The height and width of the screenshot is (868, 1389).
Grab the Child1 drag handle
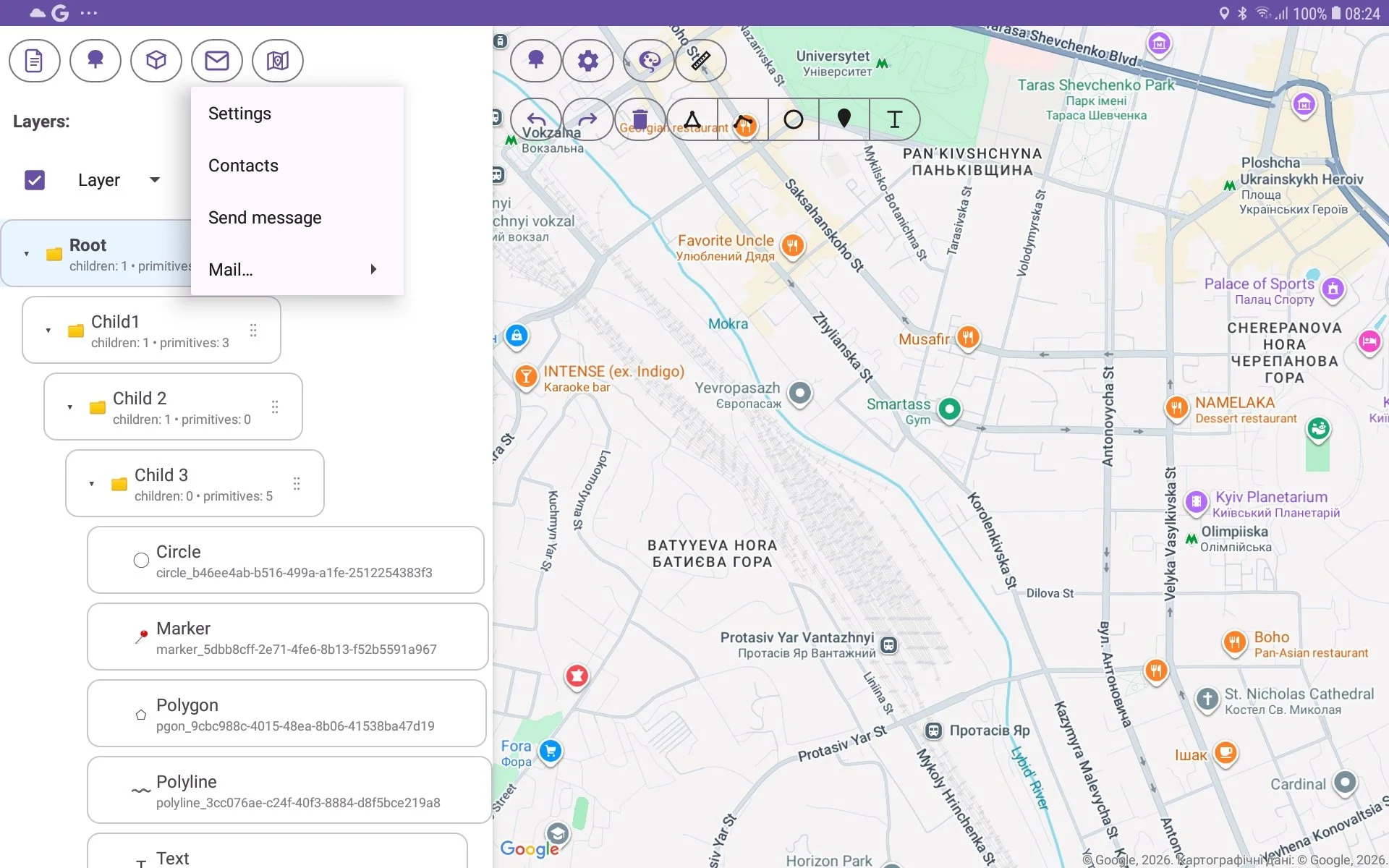253,331
